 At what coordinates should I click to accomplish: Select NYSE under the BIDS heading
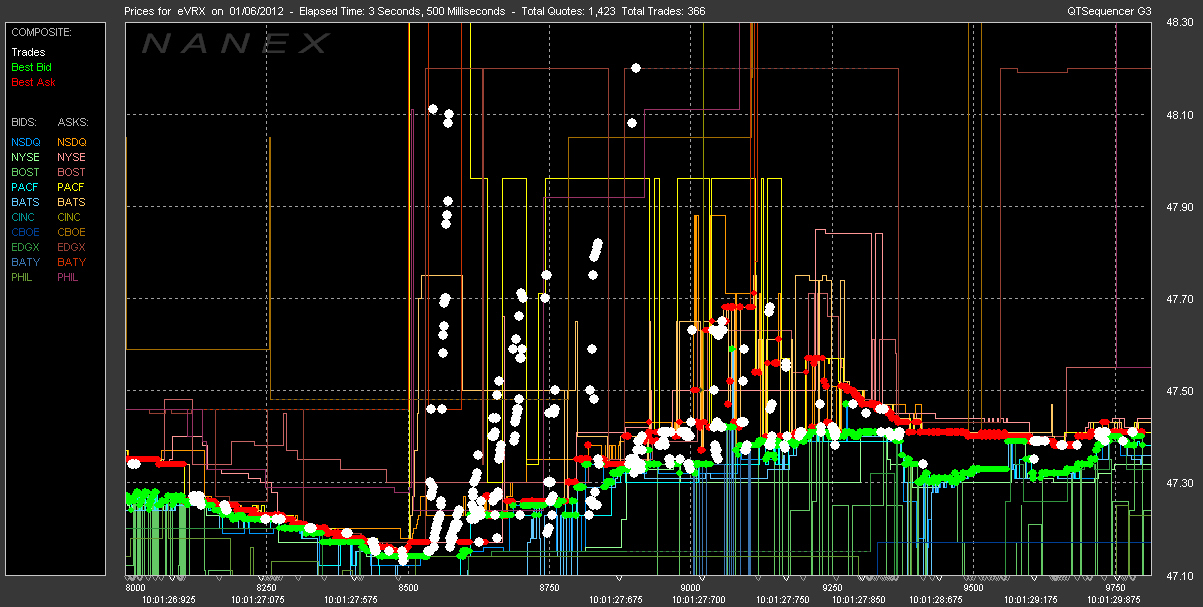click(25, 157)
